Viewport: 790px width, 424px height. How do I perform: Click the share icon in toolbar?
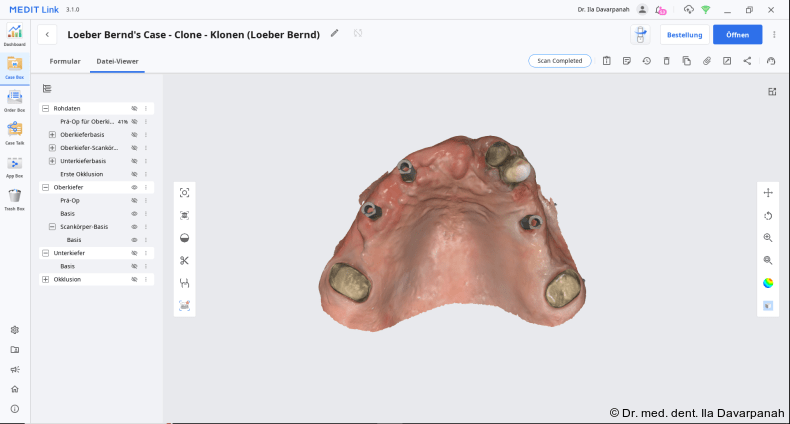pyautogui.click(x=747, y=61)
